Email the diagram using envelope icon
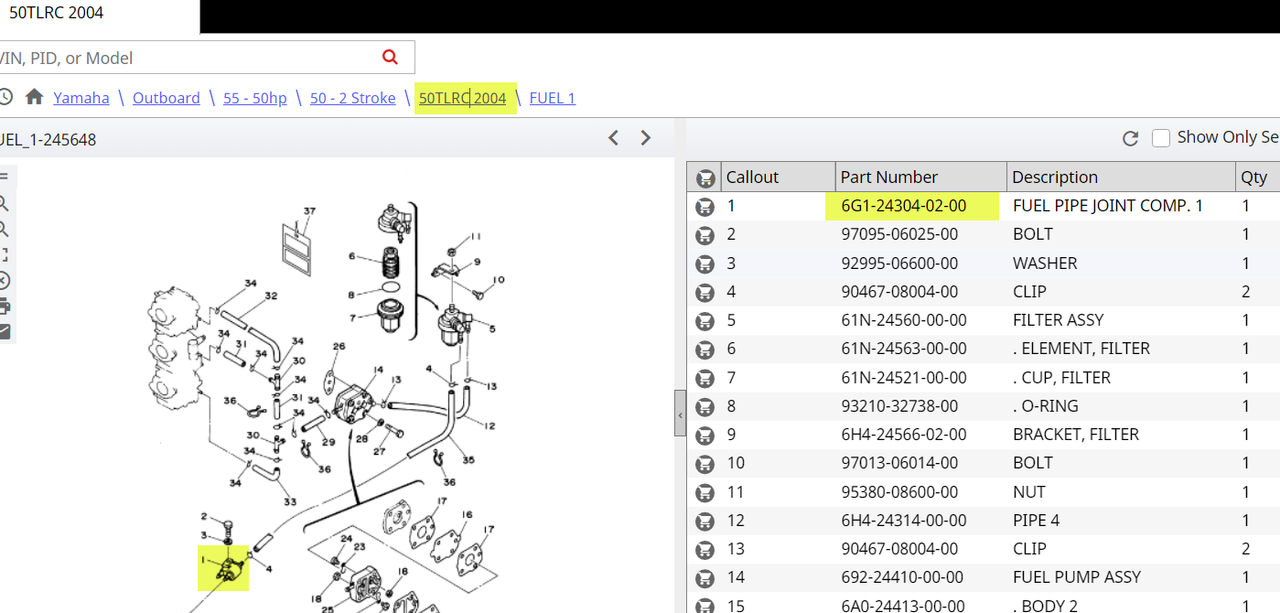 point(4,332)
